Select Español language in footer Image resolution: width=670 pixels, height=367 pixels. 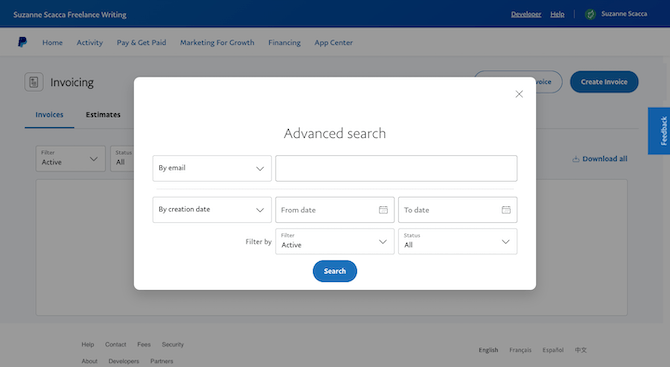553,350
